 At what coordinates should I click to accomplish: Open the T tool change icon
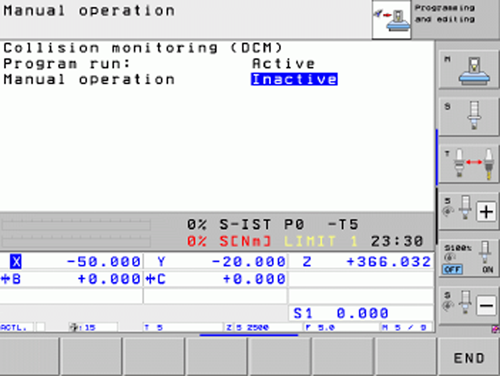pos(469,164)
